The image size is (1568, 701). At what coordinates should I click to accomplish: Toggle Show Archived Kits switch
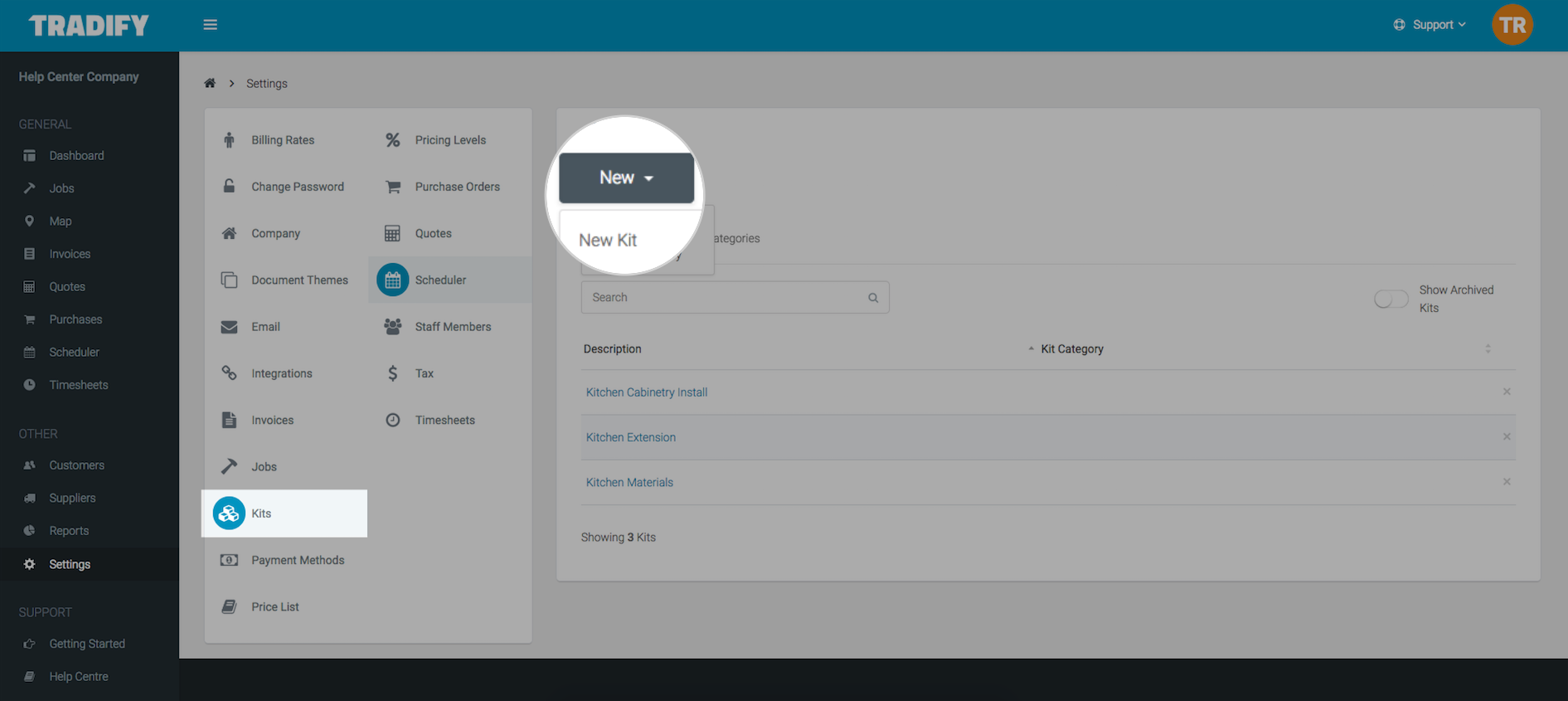coord(1391,299)
